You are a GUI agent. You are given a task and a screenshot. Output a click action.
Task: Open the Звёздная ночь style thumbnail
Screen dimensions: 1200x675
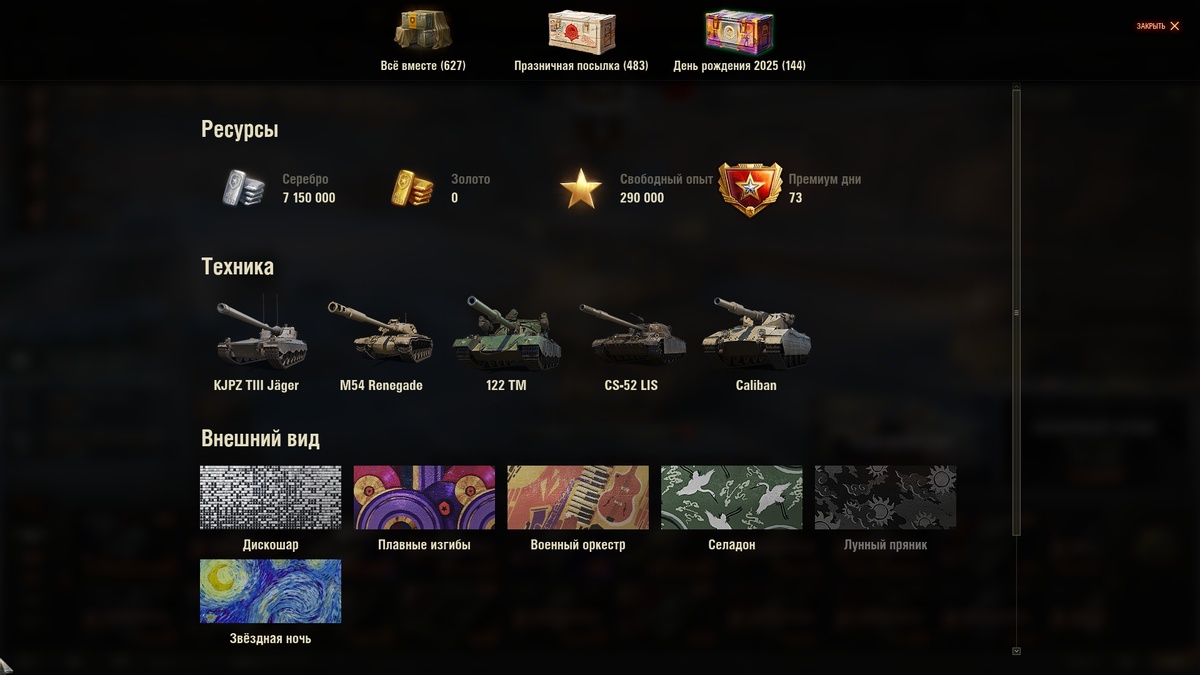(x=270, y=591)
